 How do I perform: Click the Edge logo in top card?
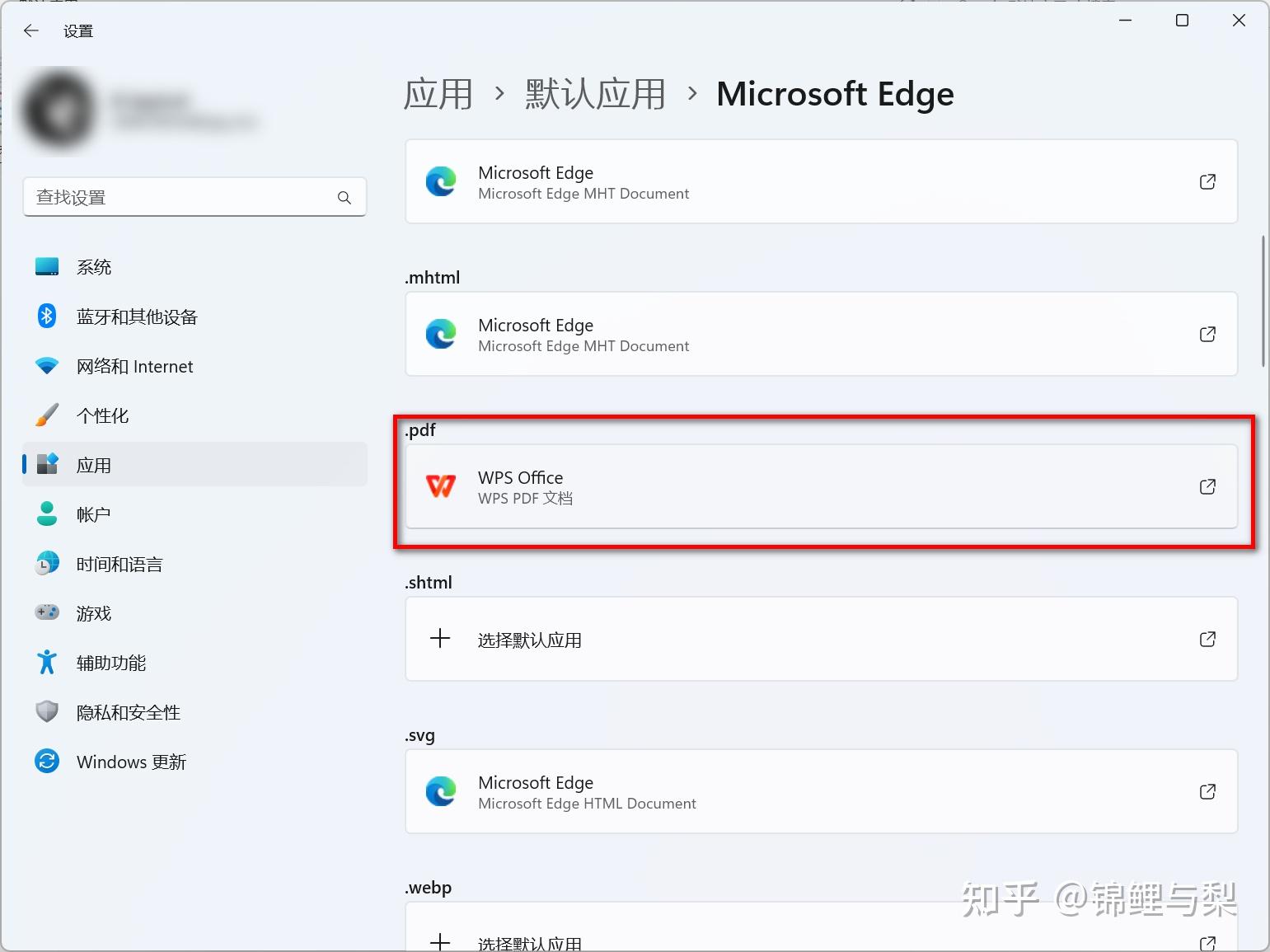441,181
